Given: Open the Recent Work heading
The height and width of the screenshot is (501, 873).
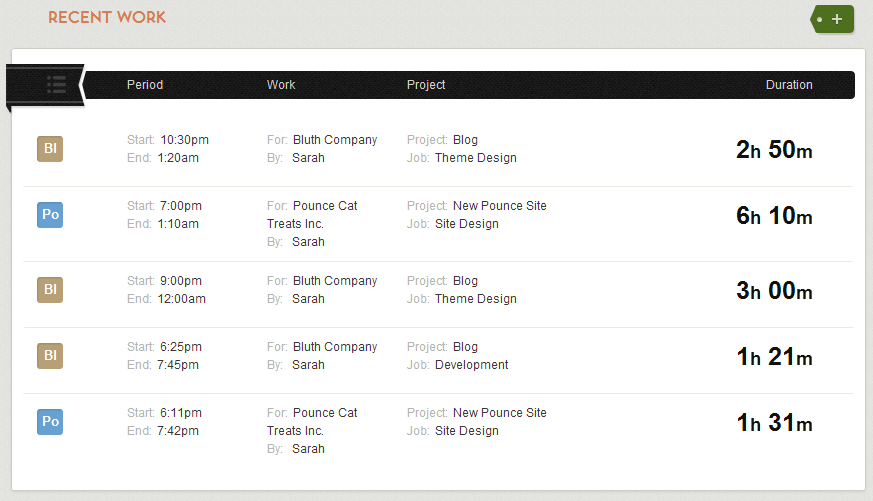Looking at the screenshot, I should coord(107,17).
